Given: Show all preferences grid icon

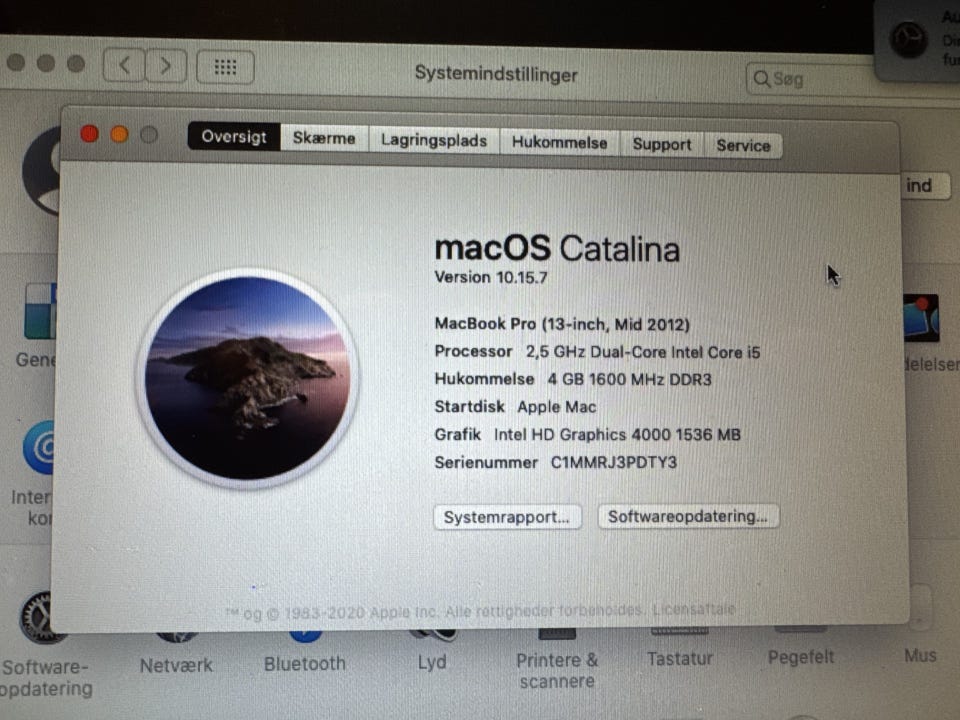Looking at the screenshot, I should (225, 67).
